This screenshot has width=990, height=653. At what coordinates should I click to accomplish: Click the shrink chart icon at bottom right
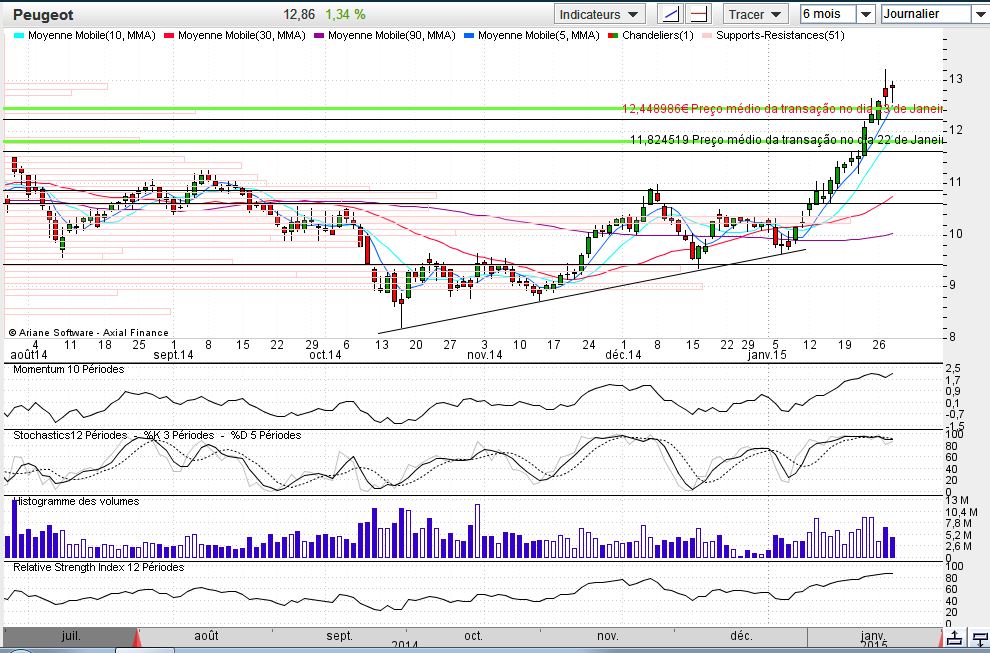tap(980, 638)
